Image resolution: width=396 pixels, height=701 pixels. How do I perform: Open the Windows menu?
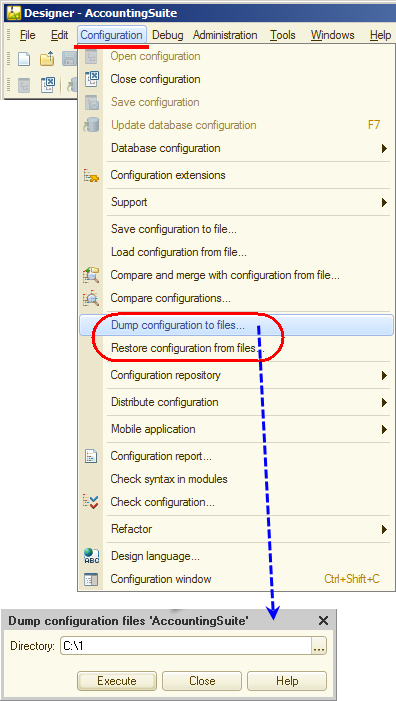pyautogui.click(x=333, y=35)
